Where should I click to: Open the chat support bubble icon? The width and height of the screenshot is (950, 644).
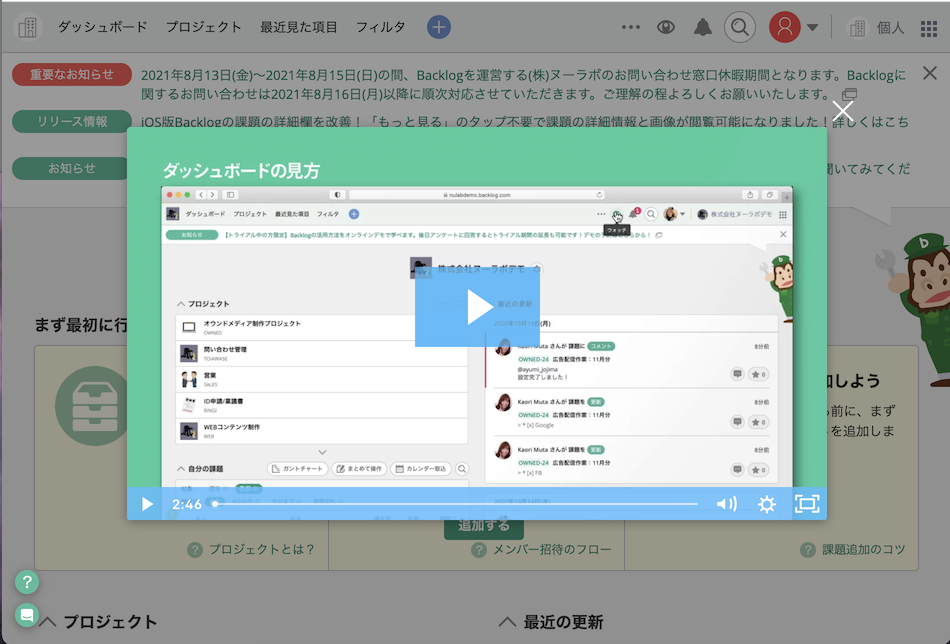click(27, 616)
